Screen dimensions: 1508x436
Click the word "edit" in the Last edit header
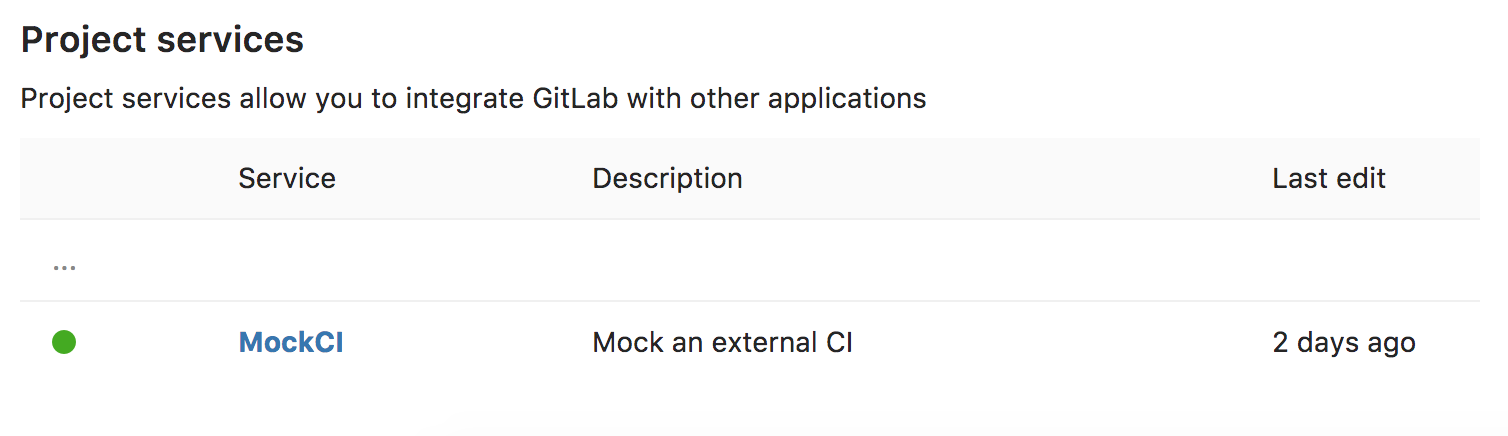1358,178
